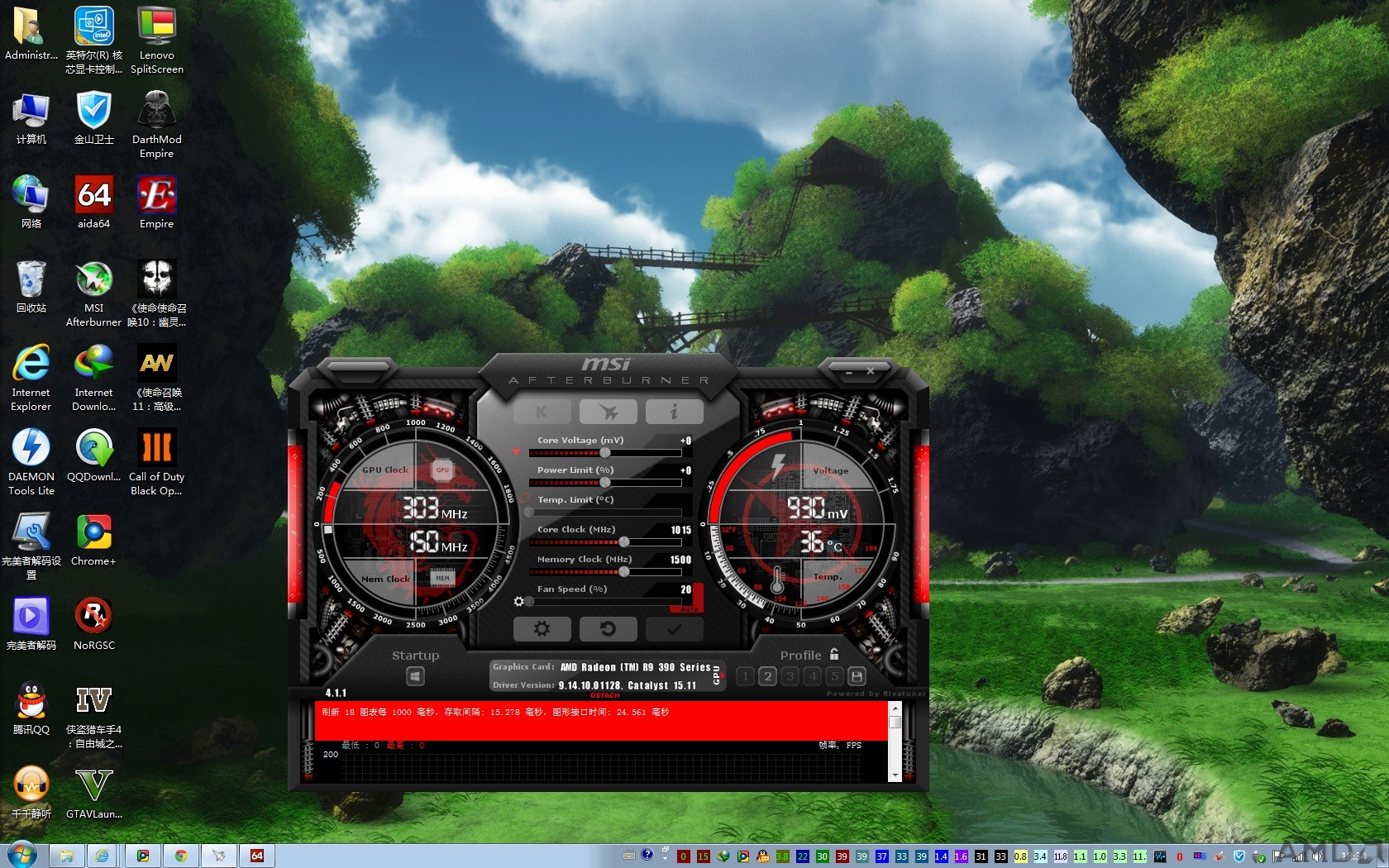The width and height of the screenshot is (1389, 868).
Task: Click the small GPU chip icon on gauge
Action: coord(442,470)
